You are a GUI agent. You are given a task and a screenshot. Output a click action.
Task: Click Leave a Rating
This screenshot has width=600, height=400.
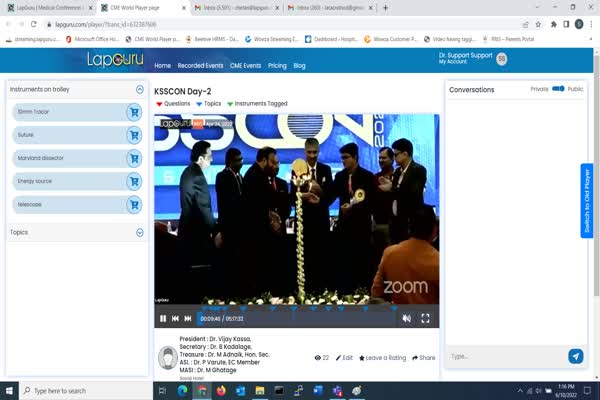[x=382, y=358]
